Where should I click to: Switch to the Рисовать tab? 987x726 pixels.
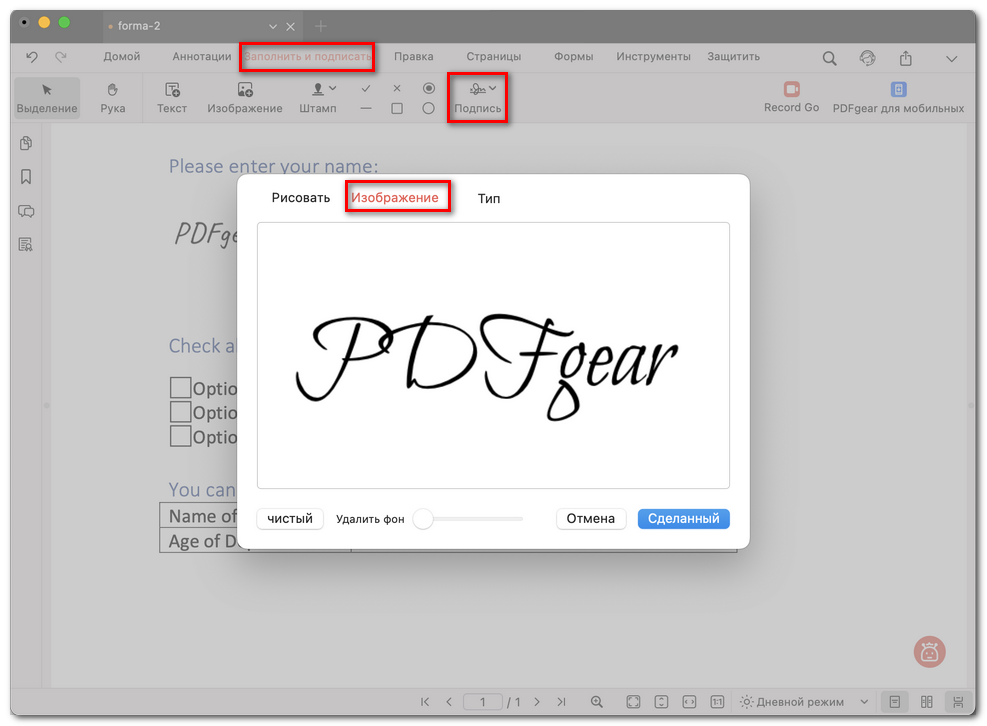click(299, 198)
